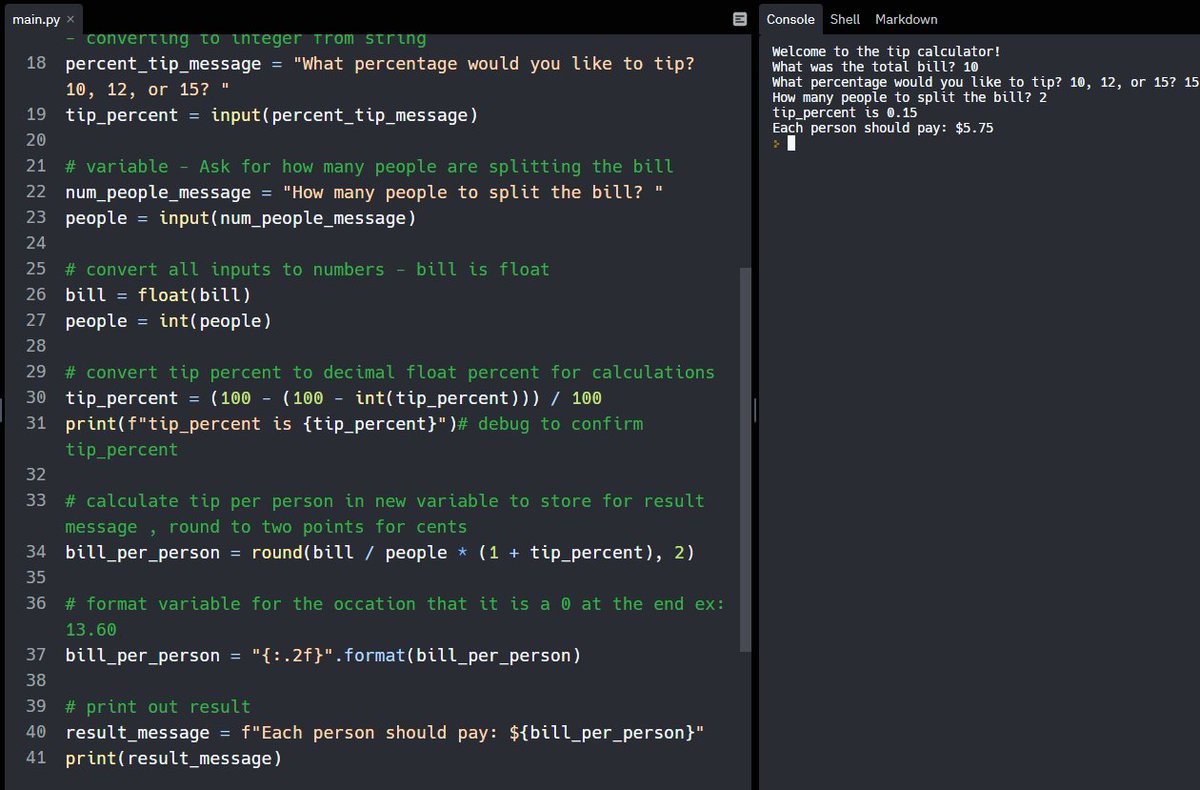Click 'tip_percent = input(percent_tip_message)' code line
1200x790 pixels.
[271, 115]
